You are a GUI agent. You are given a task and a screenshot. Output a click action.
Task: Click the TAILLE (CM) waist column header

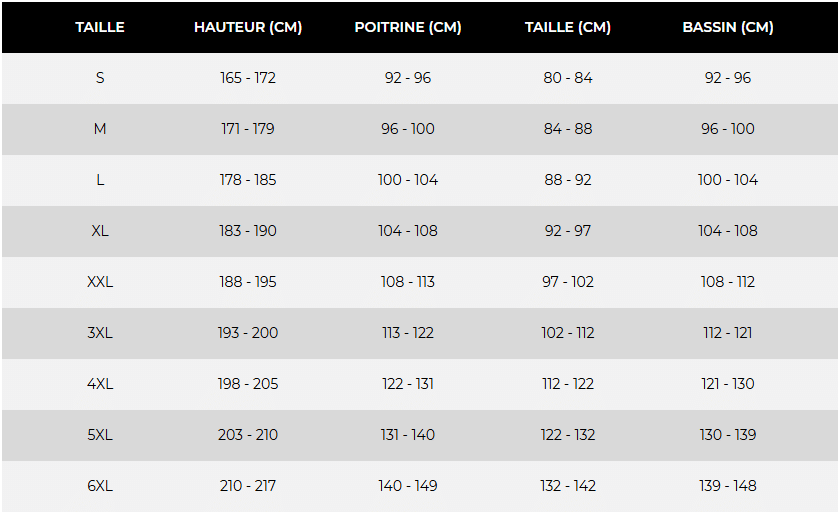click(568, 27)
